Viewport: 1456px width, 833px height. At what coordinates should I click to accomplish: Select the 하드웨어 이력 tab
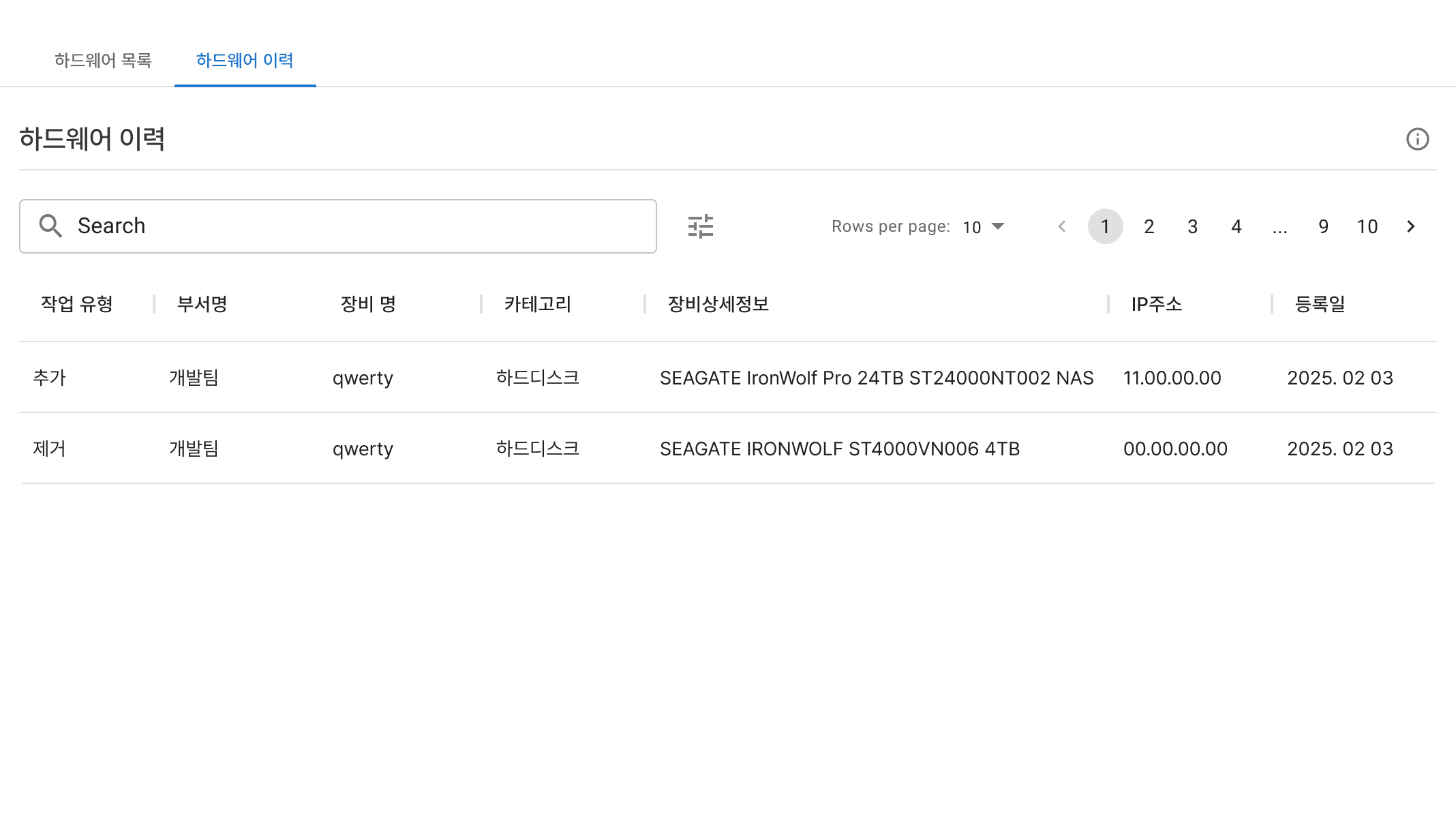pos(245,61)
